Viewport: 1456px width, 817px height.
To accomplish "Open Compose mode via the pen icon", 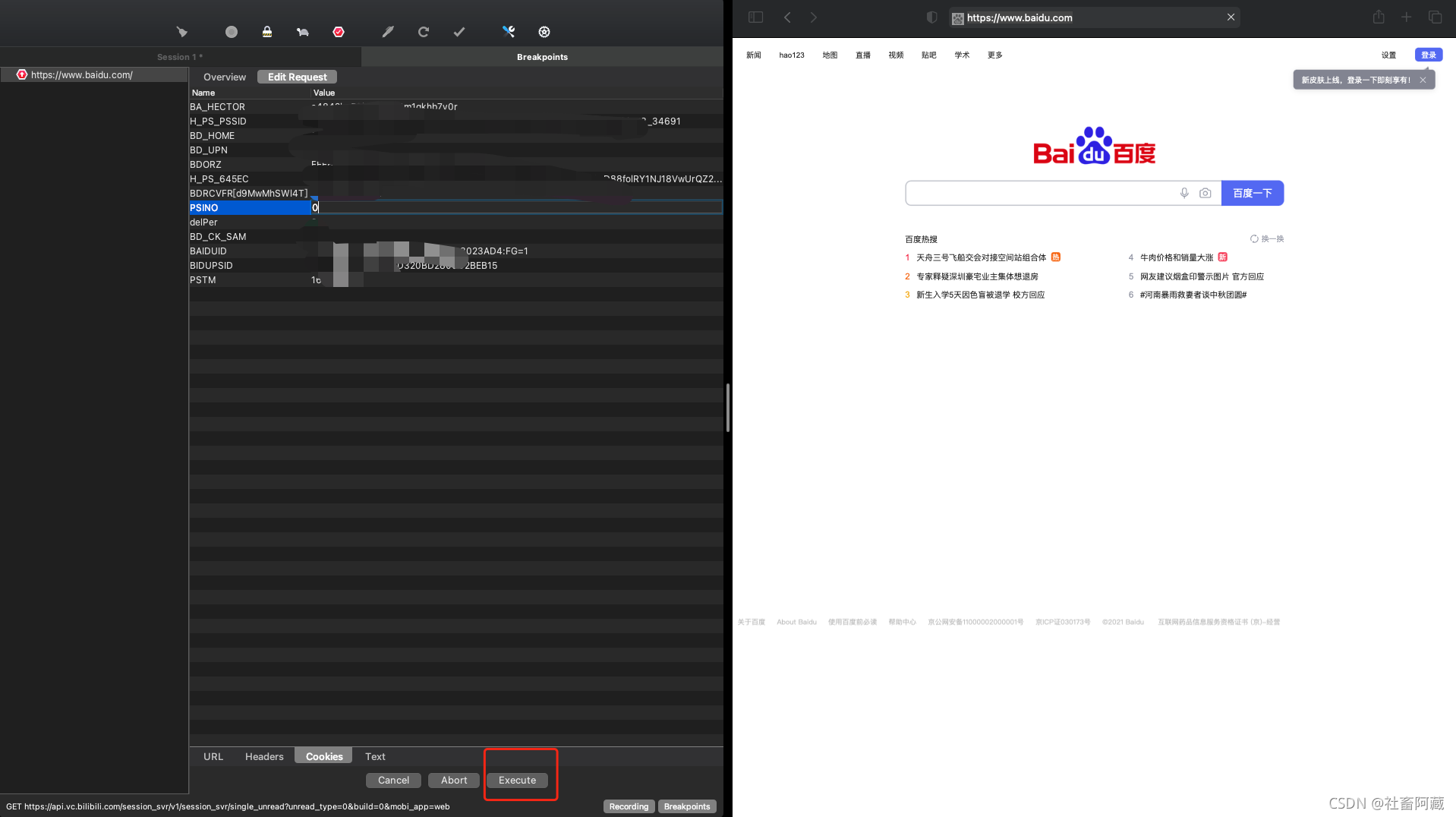I will [388, 32].
